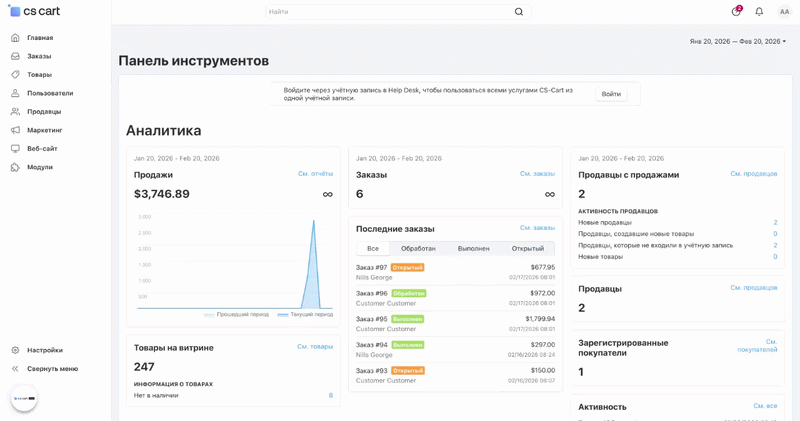Click the search magnifier icon
This screenshot has width=800, height=421.
518,12
